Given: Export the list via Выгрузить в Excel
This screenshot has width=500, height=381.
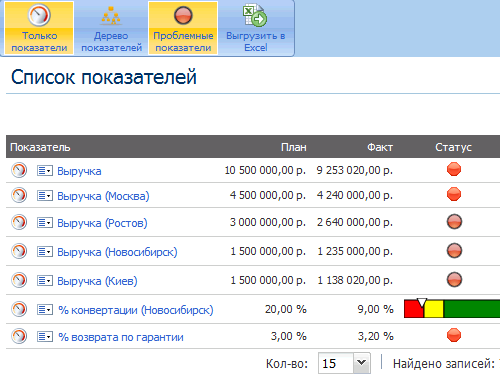Looking at the screenshot, I should tap(256, 28).
